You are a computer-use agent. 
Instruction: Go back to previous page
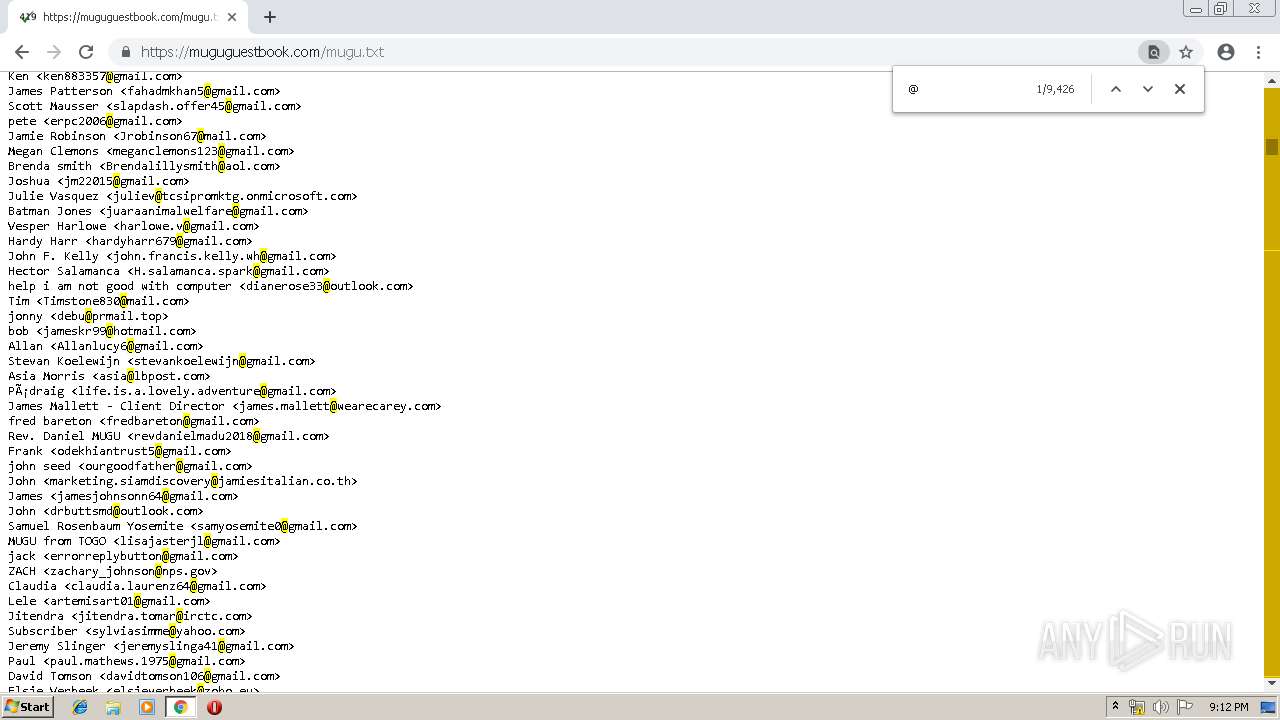point(22,52)
